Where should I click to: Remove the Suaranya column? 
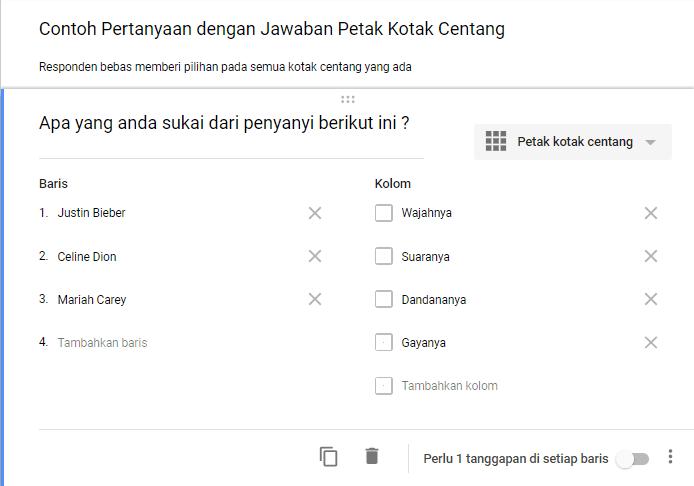pyautogui.click(x=651, y=256)
